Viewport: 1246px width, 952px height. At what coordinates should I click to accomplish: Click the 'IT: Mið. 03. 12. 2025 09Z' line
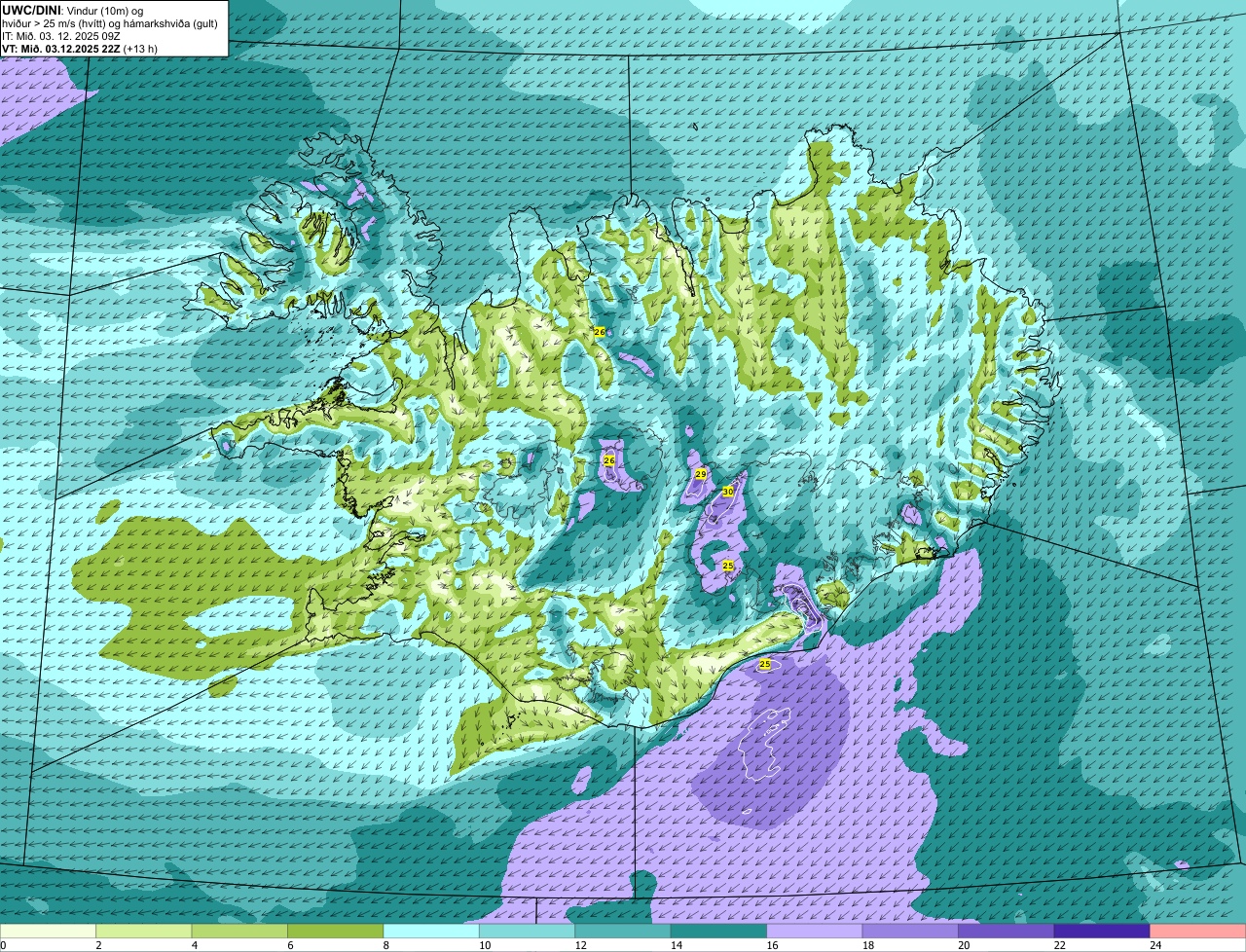(61, 35)
